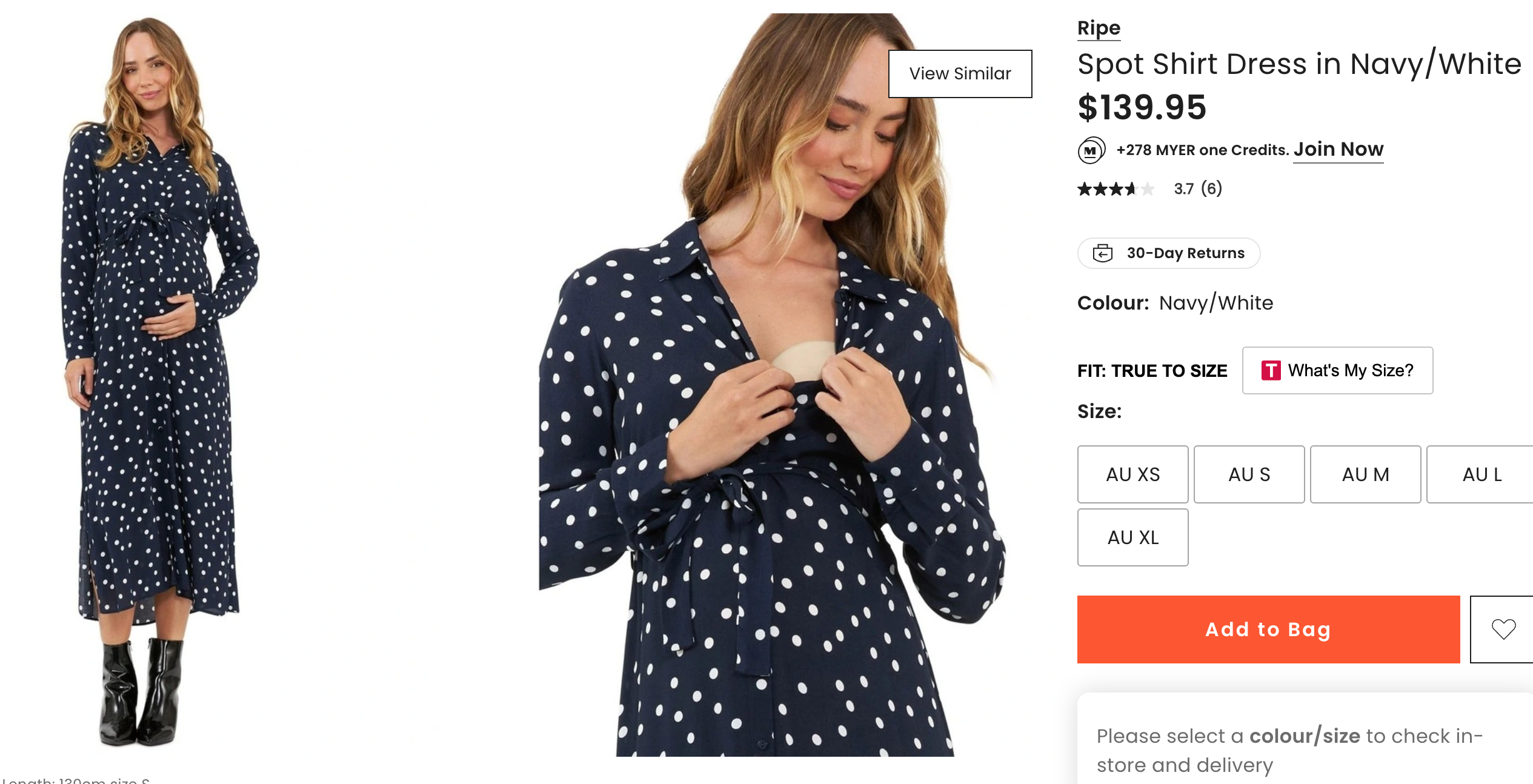Follow the Join Now link
1533x784 pixels.
coord(1338,149)
